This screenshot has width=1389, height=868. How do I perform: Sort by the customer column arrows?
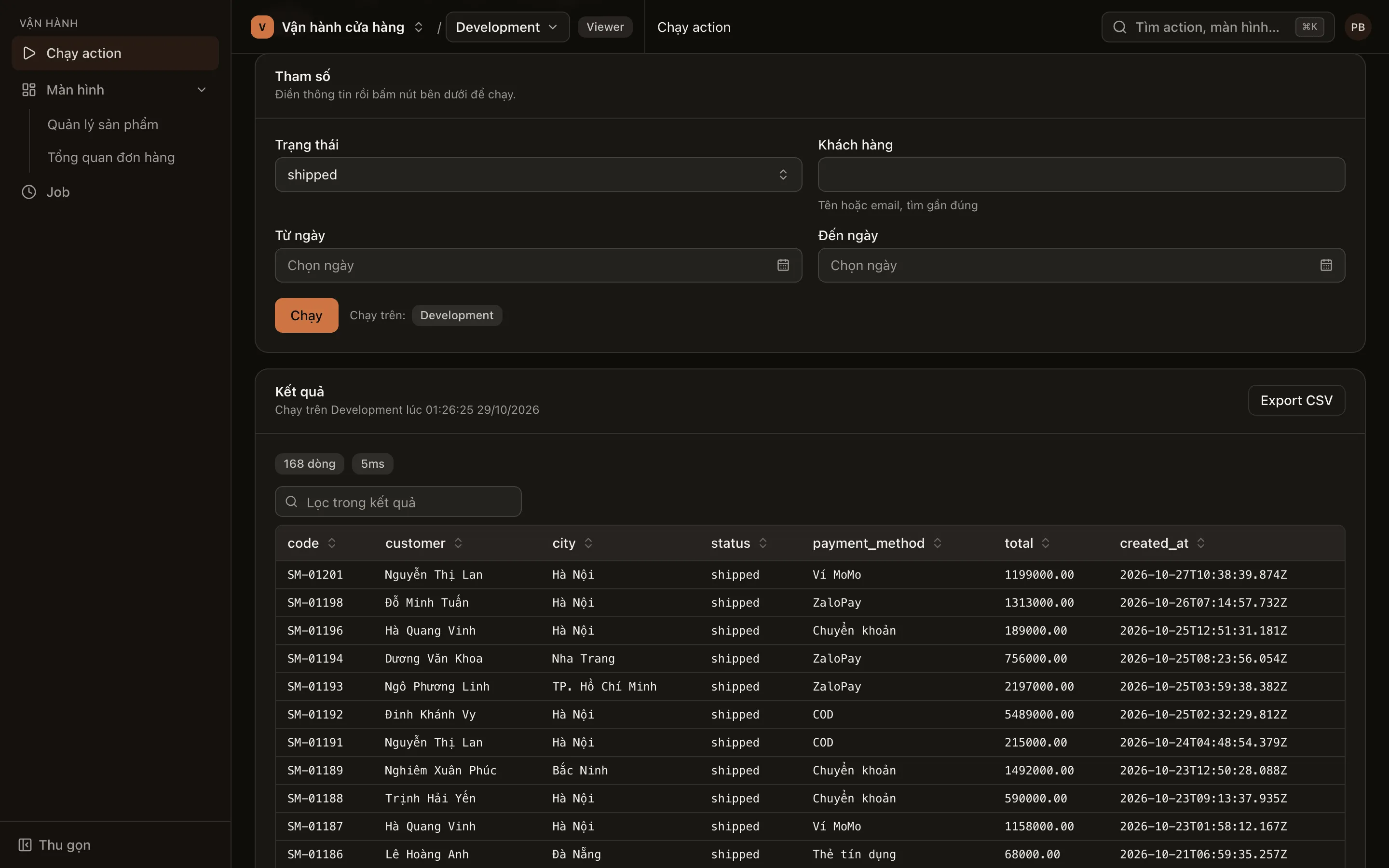(458, 543)
